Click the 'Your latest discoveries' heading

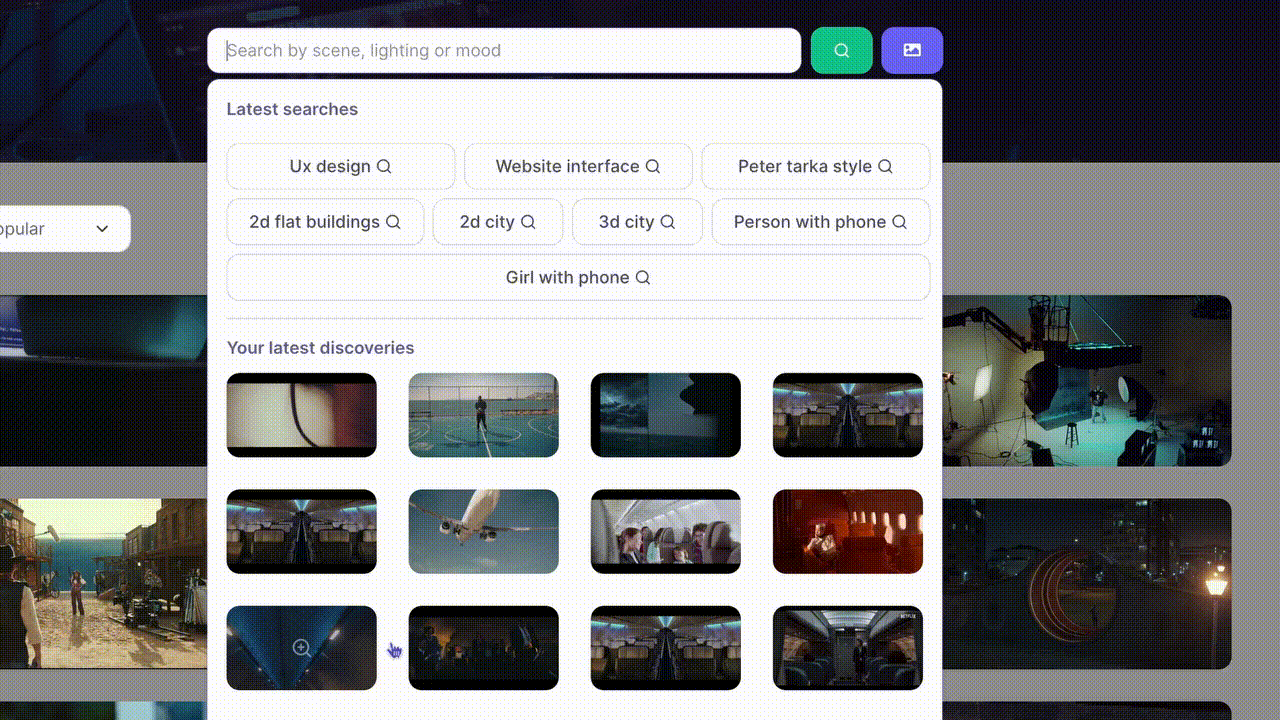[x=320, y=348]
